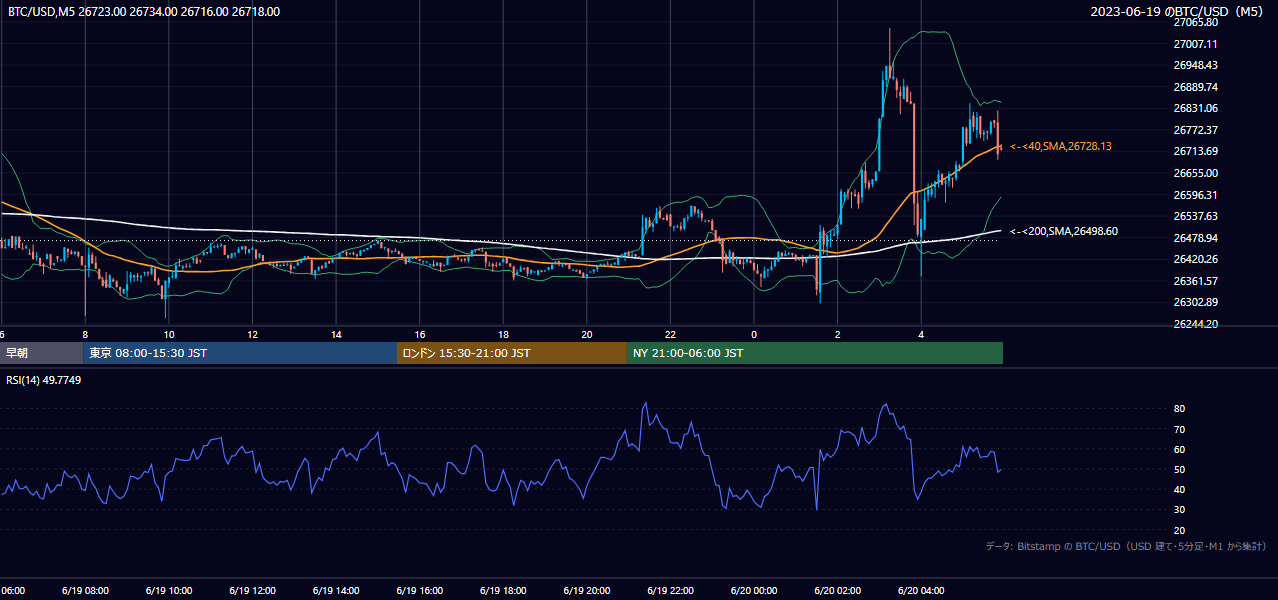Select the 200 SMA label reading 26498.60
The image size is (1278, 600).
tap(1064, 231)
